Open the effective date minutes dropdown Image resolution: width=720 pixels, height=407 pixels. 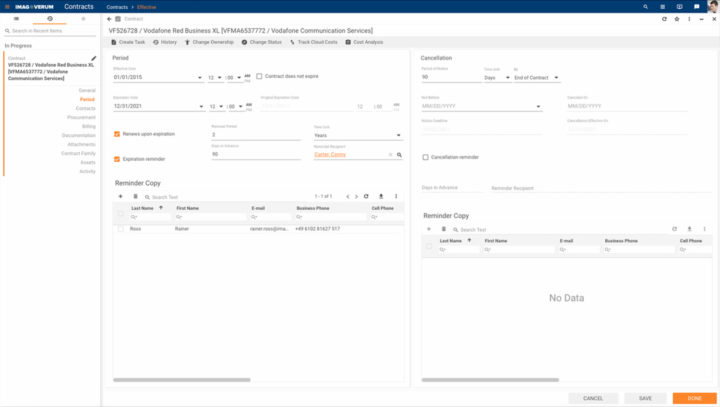point(239,78)
